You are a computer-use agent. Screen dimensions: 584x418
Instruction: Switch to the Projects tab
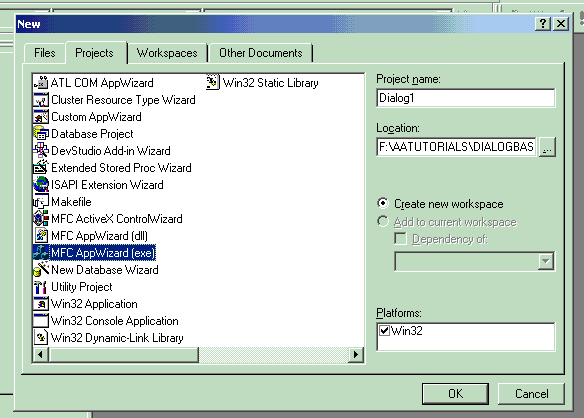[x=95, y=53]
